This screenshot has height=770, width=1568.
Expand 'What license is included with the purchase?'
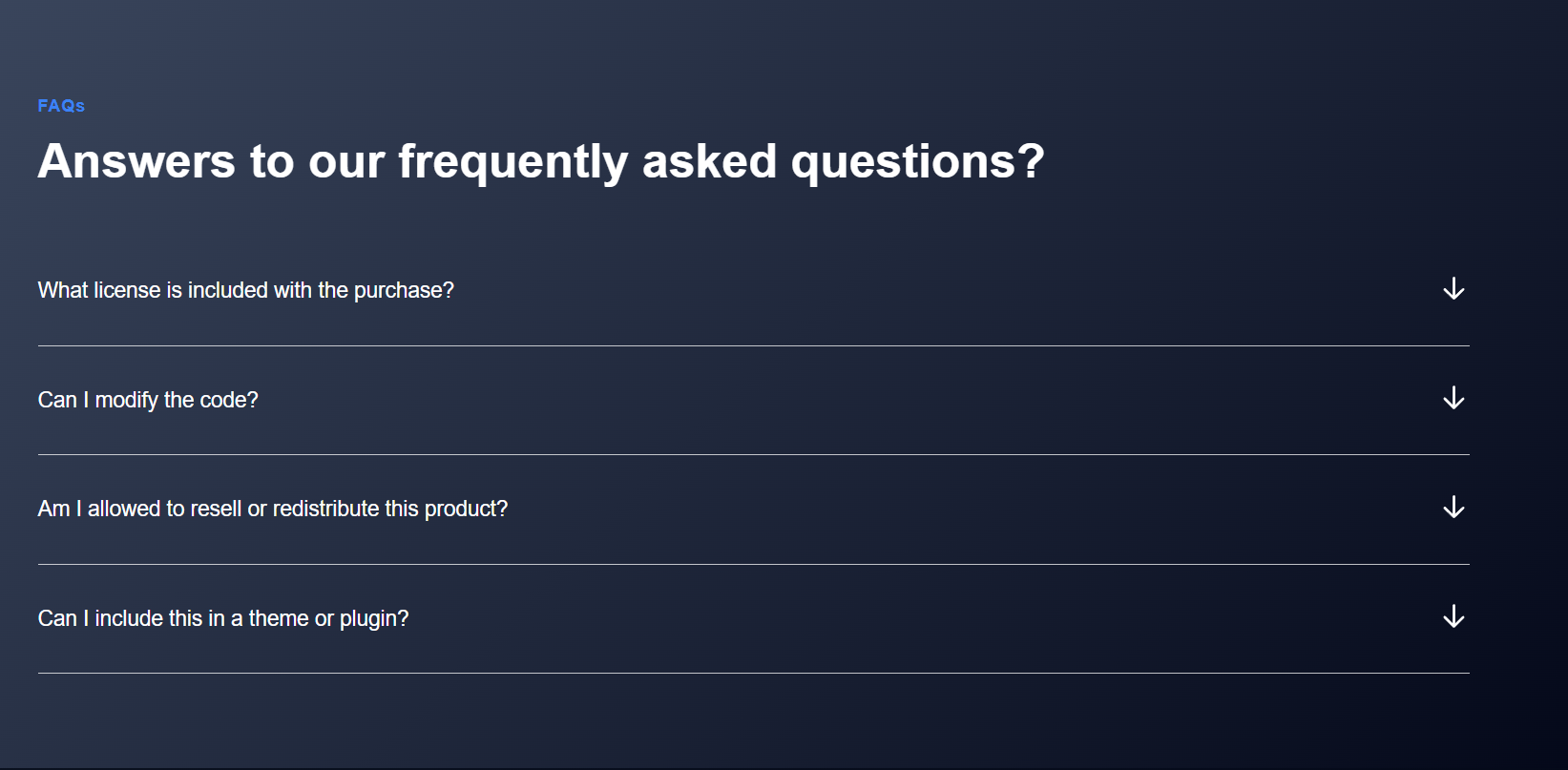coord(245,289)
